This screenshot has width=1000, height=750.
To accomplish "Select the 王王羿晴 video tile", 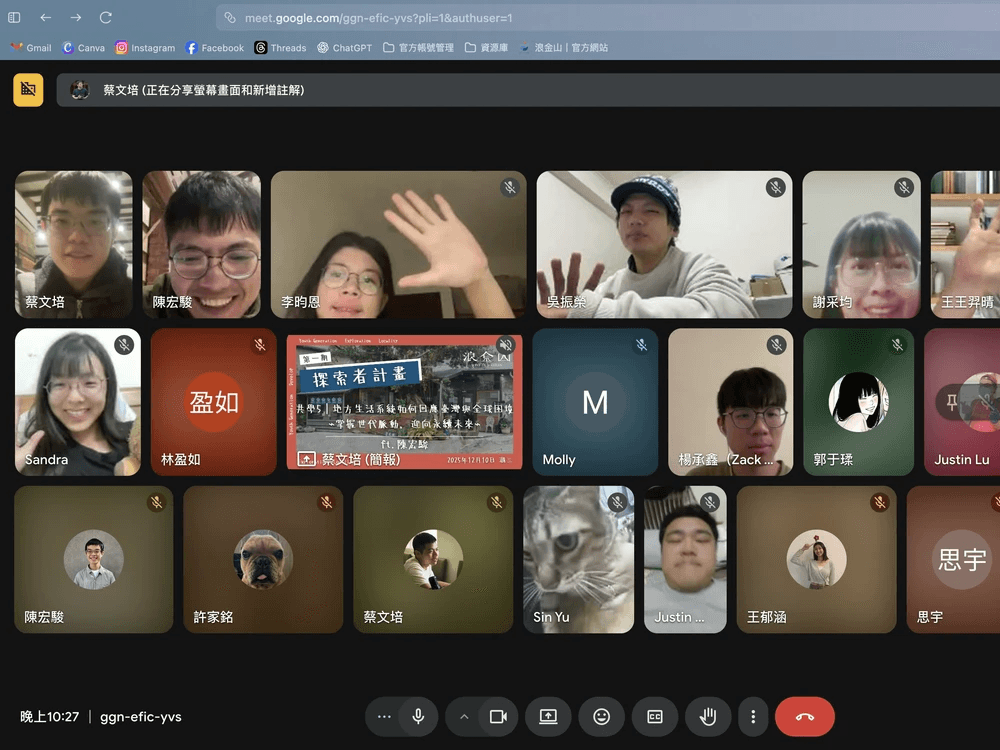I will [x=966, y=244].
